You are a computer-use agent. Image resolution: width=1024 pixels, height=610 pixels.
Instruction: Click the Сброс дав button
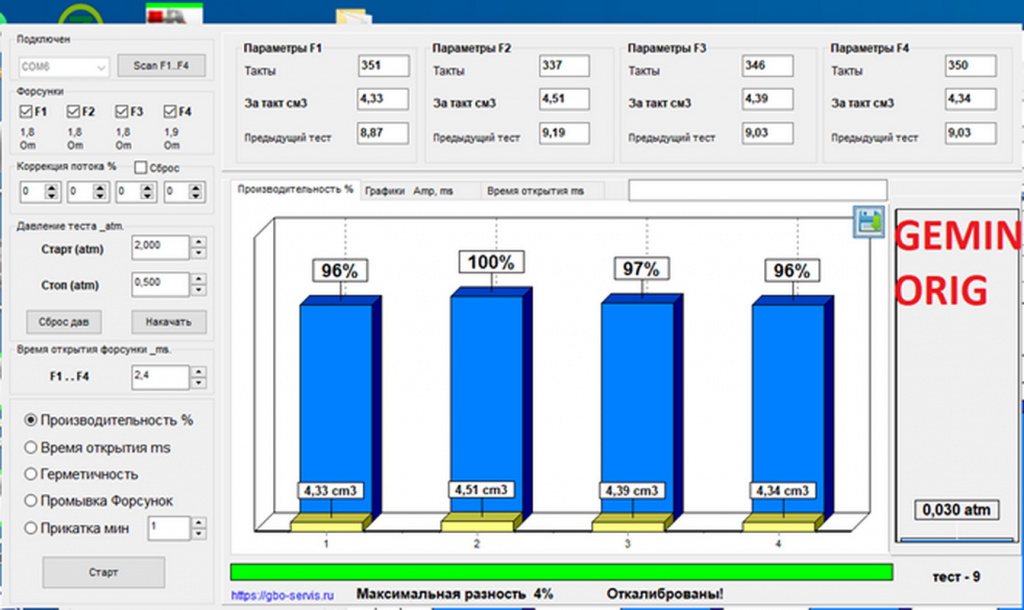click(x=64, y=321)
